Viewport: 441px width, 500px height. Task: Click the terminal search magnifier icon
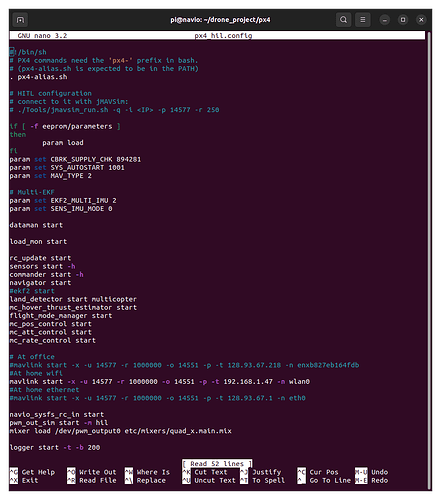tap(343, 20)
